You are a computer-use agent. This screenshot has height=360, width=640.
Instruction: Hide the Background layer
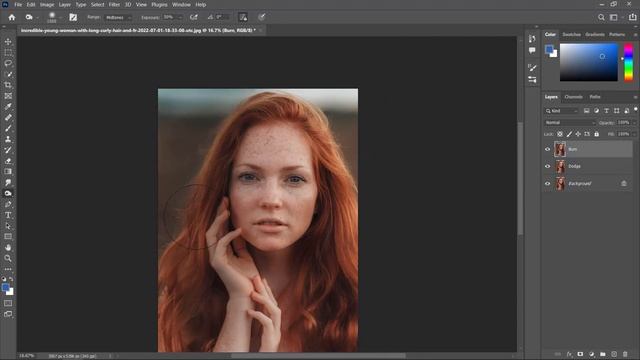tap(547, 184)
